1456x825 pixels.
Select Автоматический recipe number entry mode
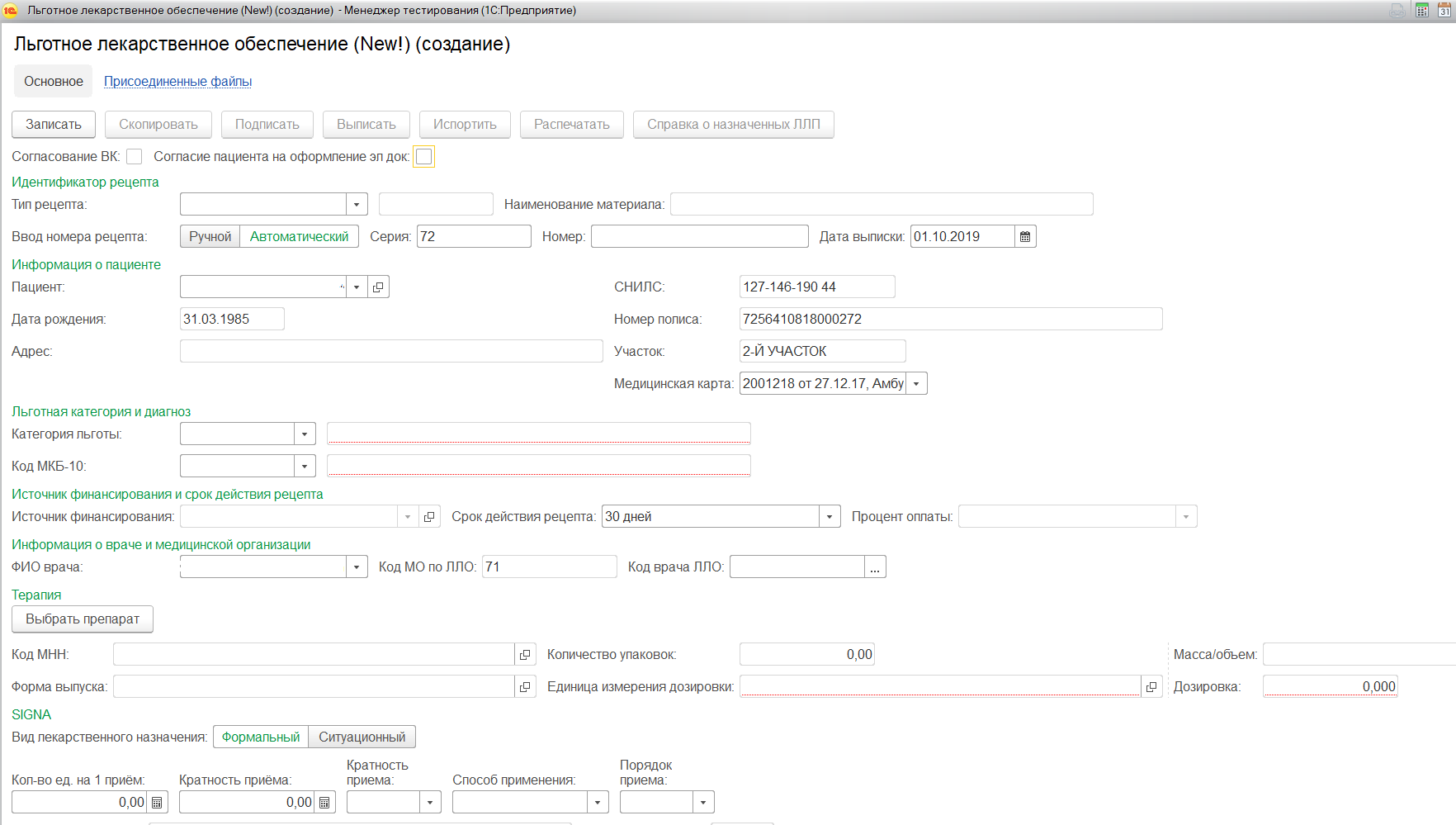point(299,236)
